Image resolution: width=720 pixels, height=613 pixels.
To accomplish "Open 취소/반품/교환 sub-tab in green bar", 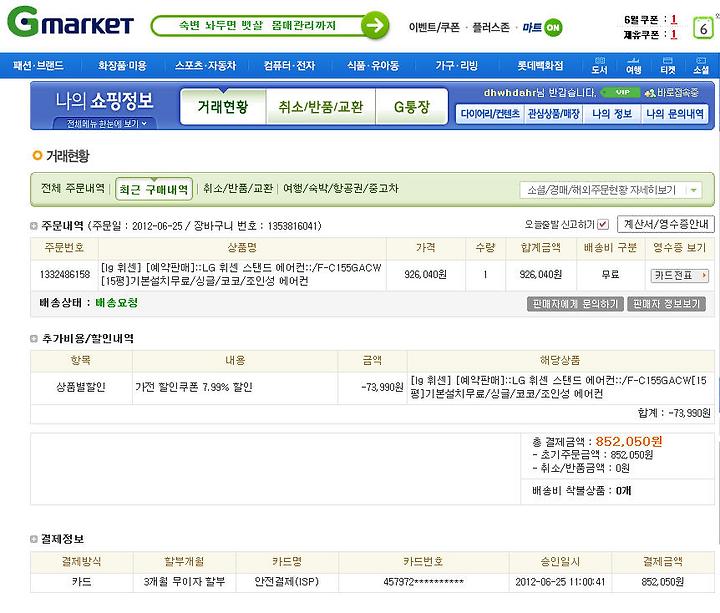I will [x=238, y=188].
